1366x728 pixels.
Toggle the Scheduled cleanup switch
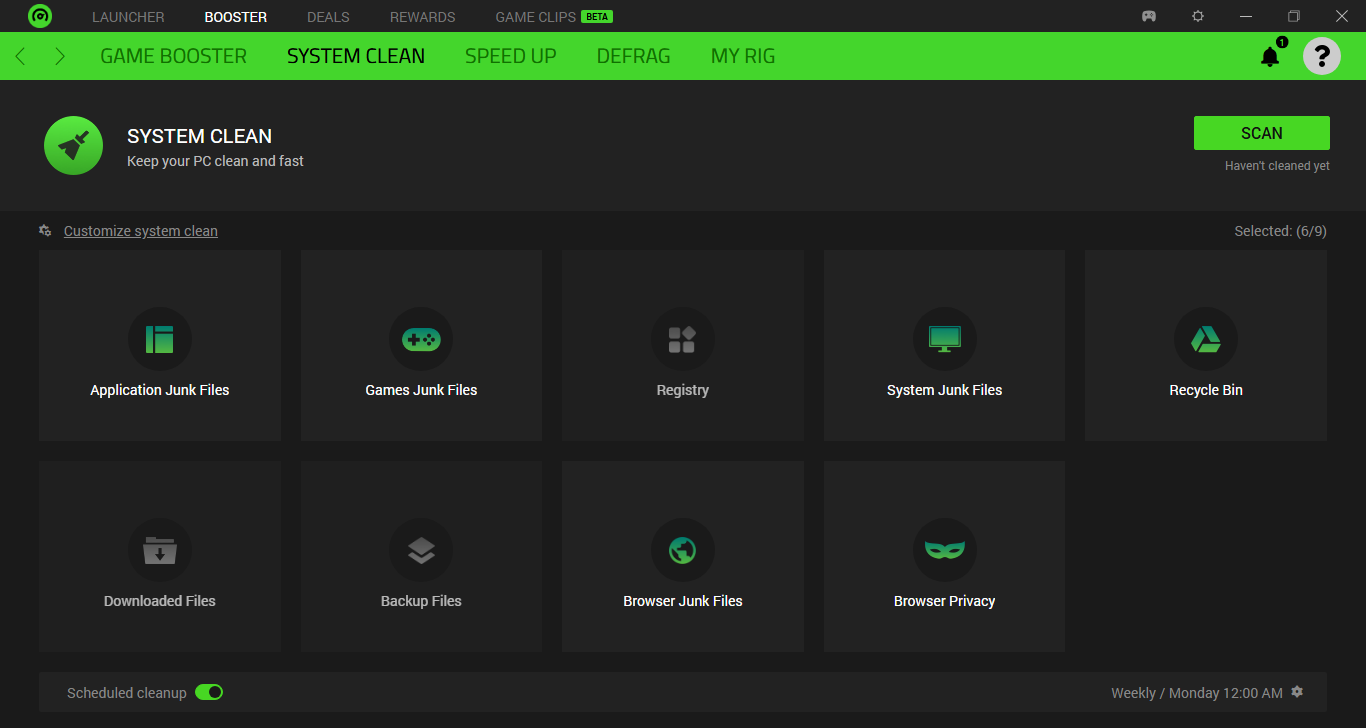[209, 692]
